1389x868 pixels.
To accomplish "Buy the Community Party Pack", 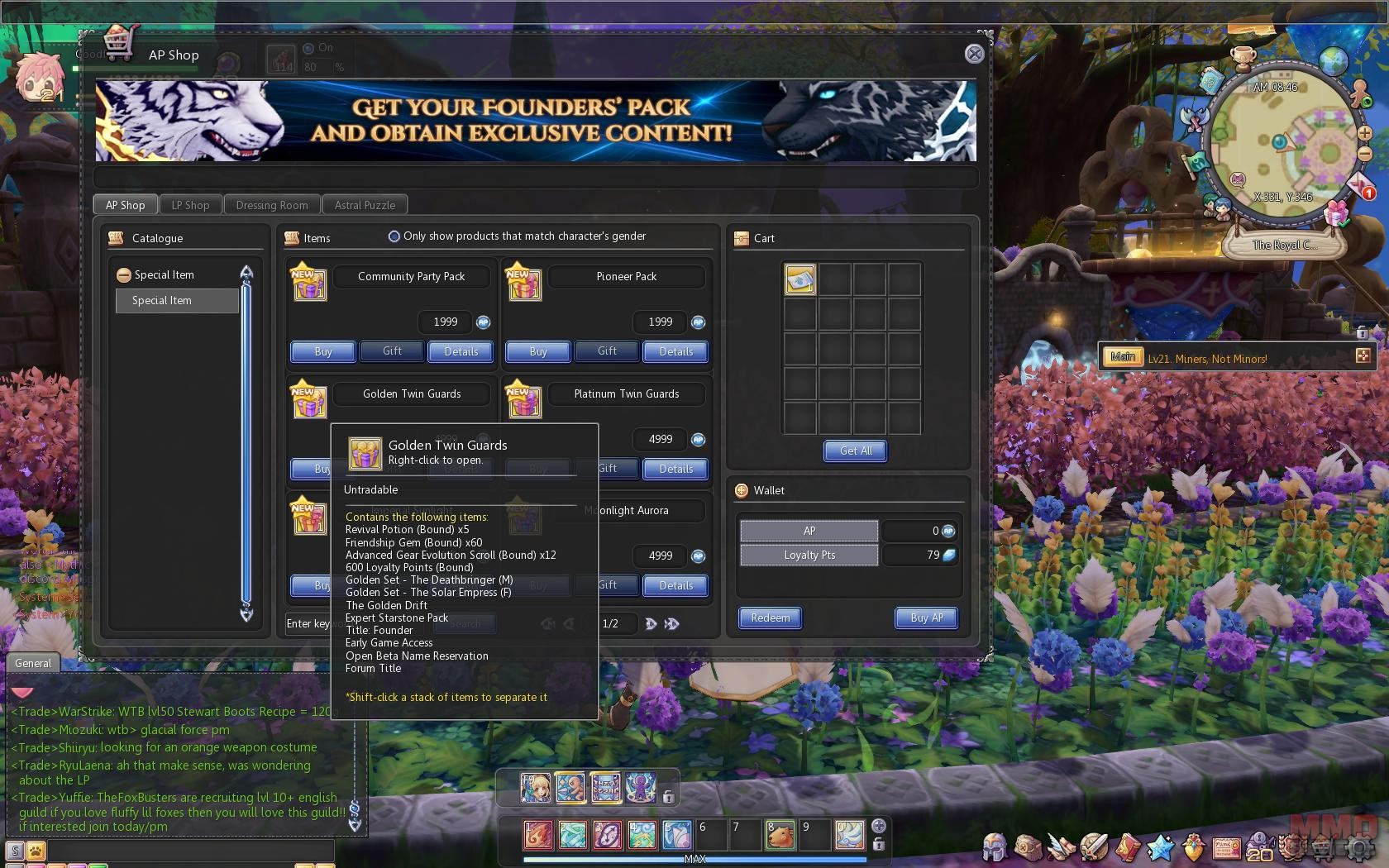I will coord(323,351).
